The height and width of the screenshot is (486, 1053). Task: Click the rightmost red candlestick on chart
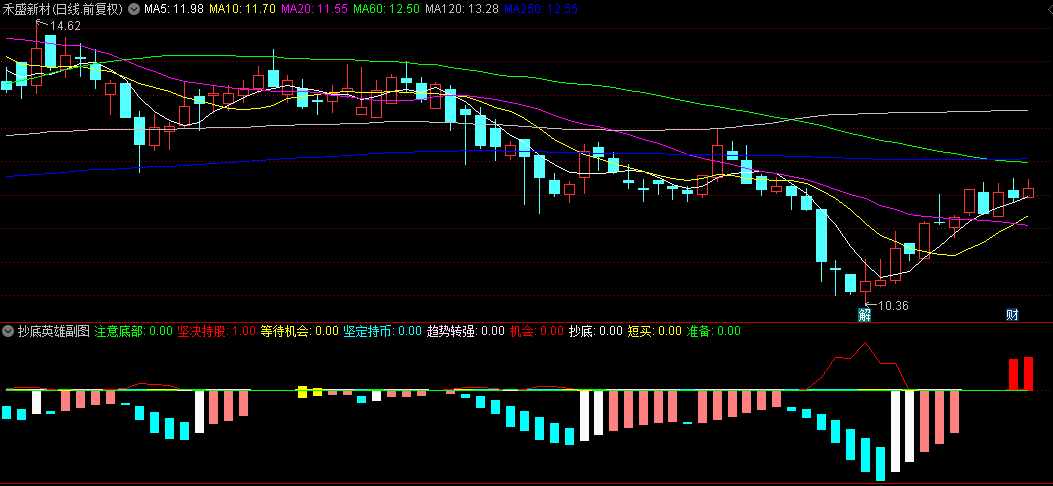click(1028, 192)
